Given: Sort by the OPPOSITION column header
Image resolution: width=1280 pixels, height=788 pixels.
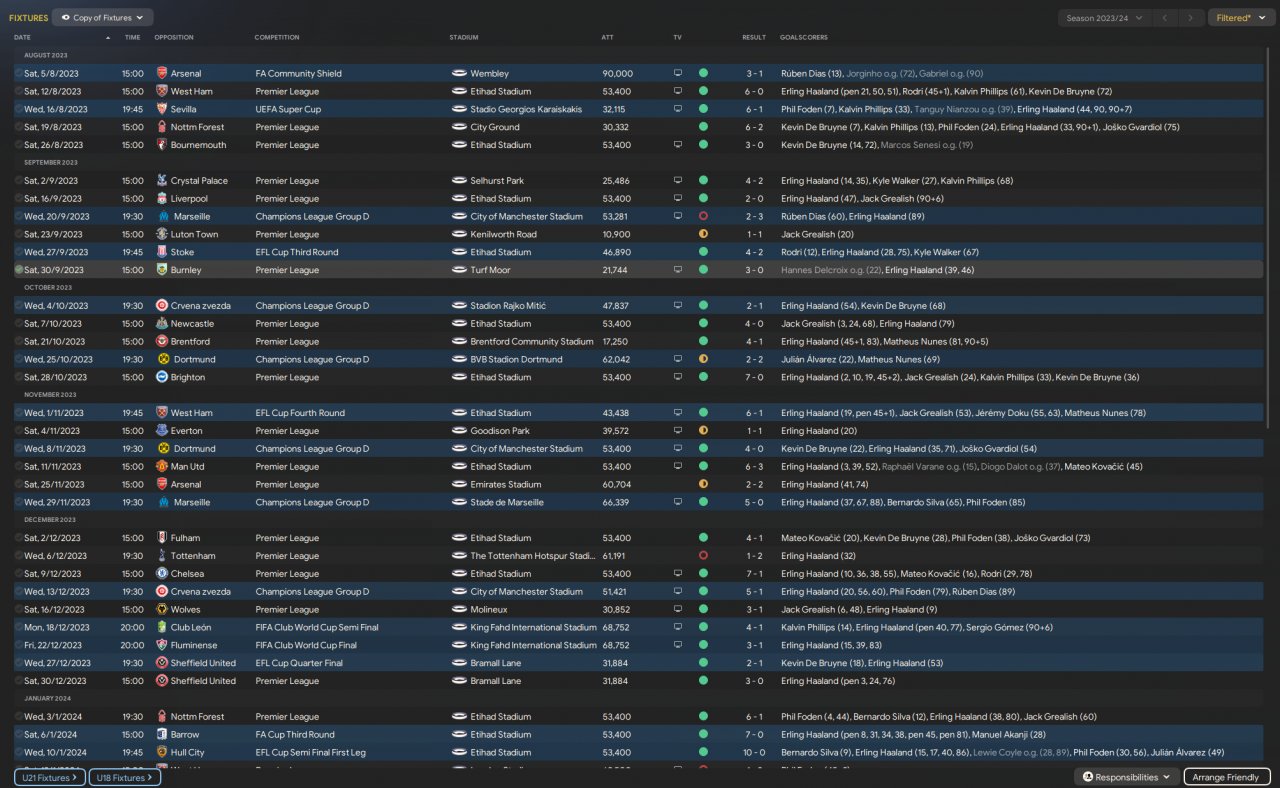Looking at the screenshot, I should [173, 37].
